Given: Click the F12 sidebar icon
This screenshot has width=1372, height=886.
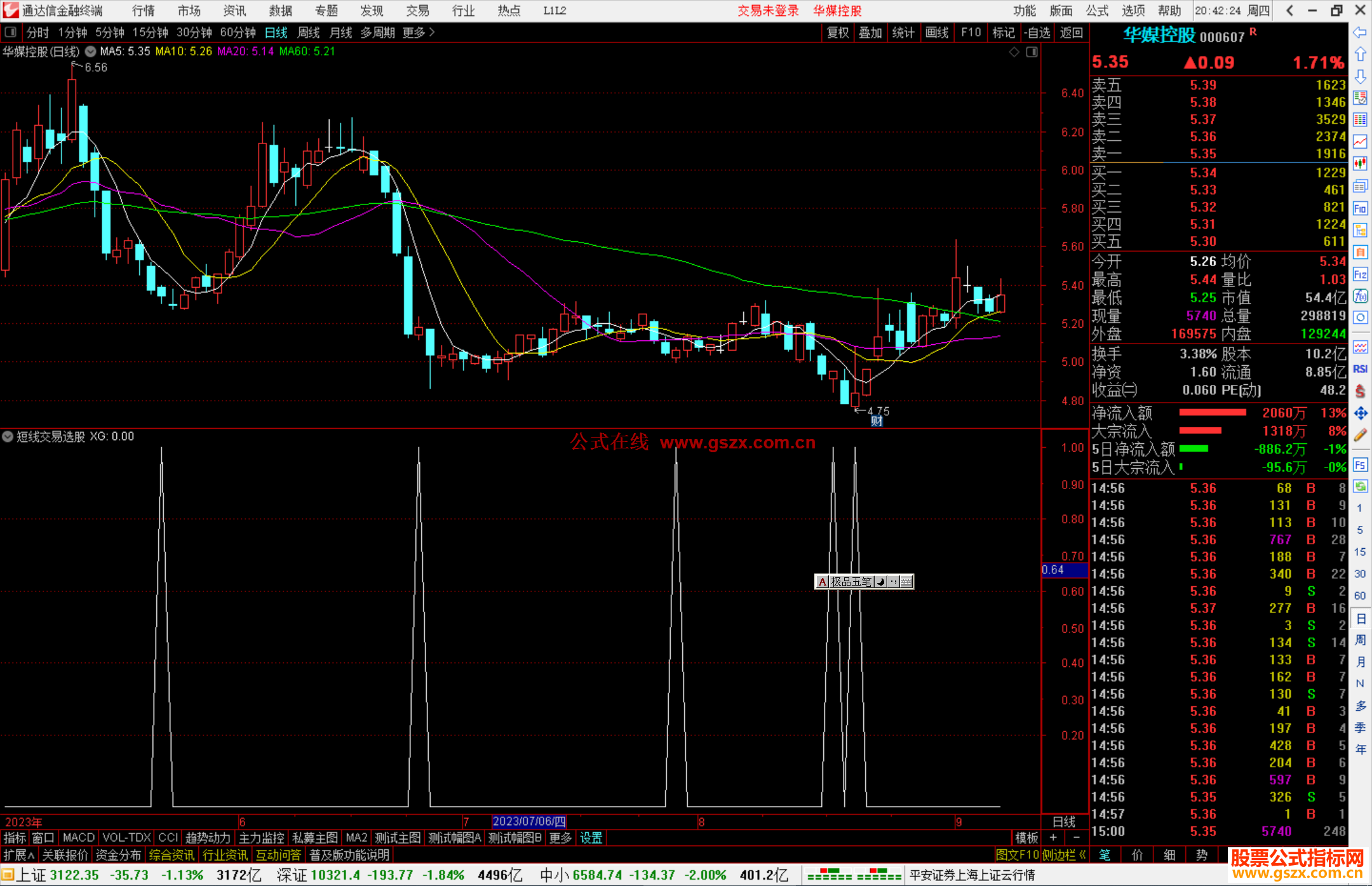Looking at the screenshot, I should tap(1360, 274).
